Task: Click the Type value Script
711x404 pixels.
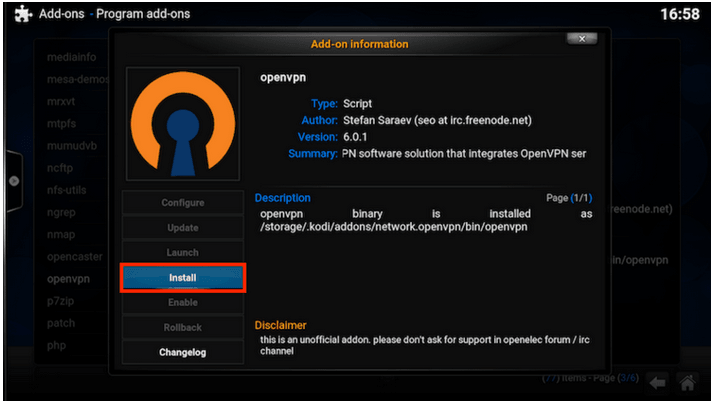Action: pyautogui.click(x=357, y=104)
